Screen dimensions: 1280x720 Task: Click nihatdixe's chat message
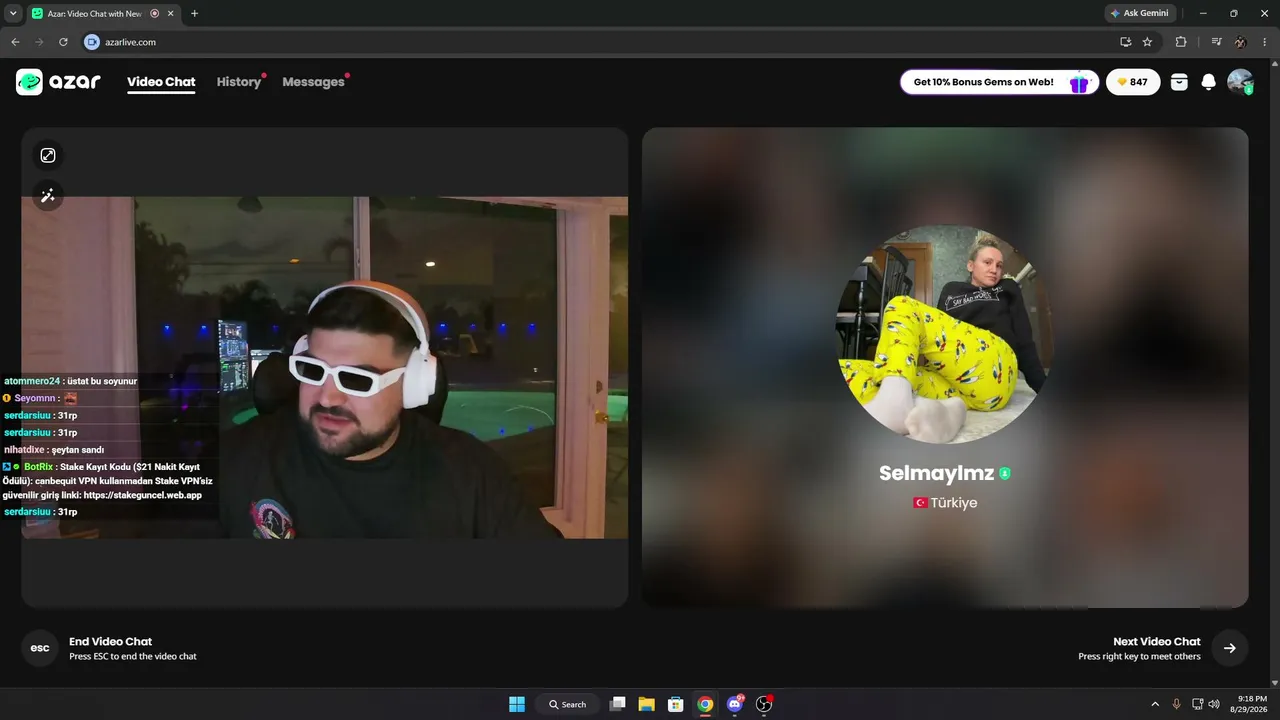point(54,450)
